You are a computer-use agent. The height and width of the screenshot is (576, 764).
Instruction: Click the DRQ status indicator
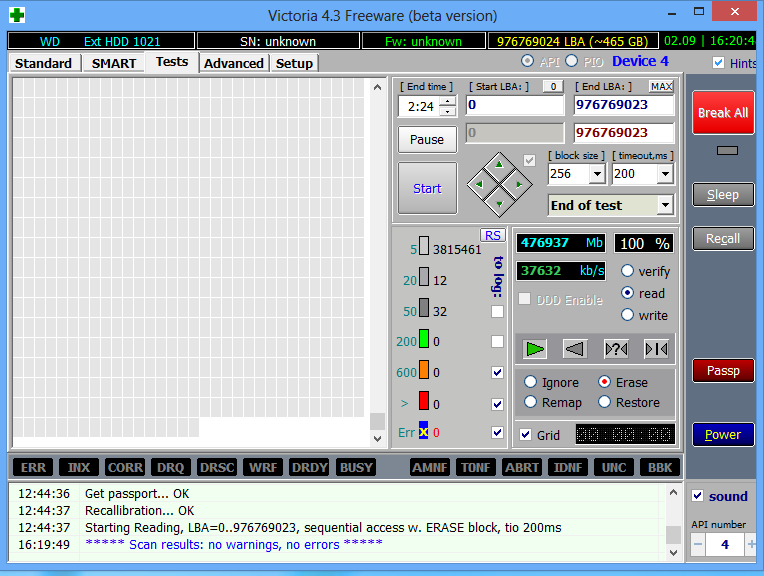click(x=171, y=467)
